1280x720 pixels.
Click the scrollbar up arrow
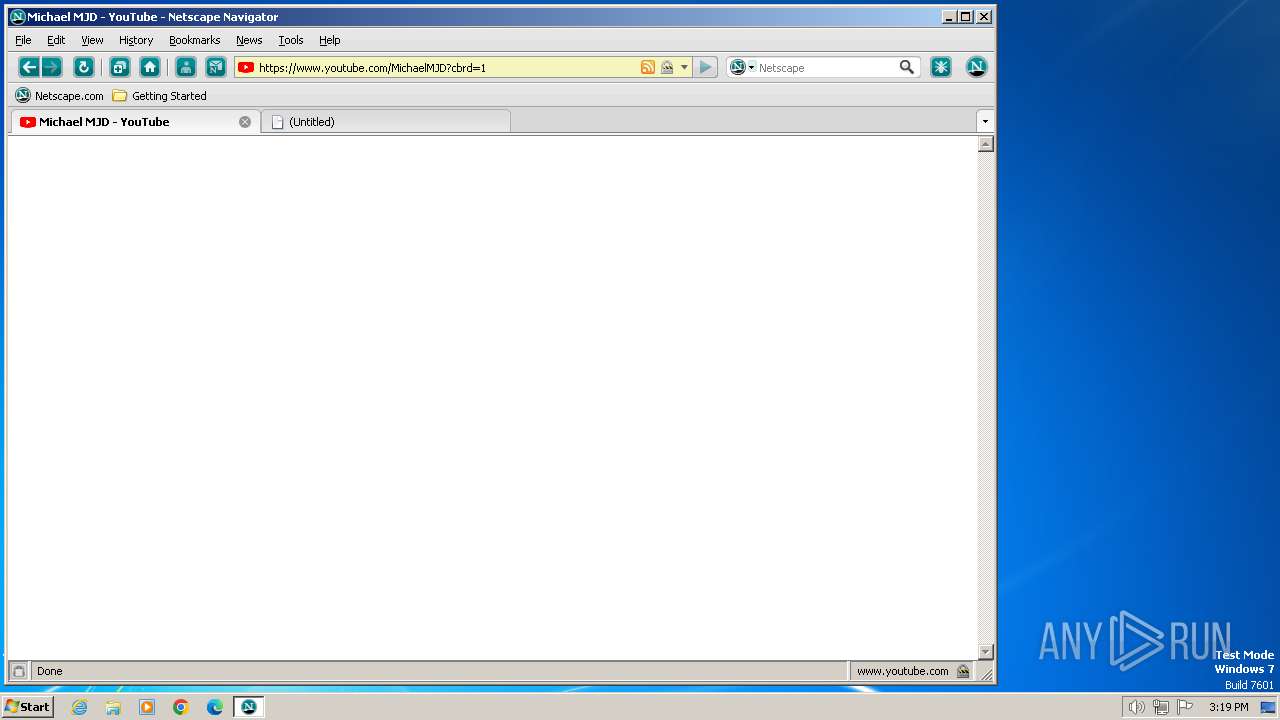[x=985, y=144]
